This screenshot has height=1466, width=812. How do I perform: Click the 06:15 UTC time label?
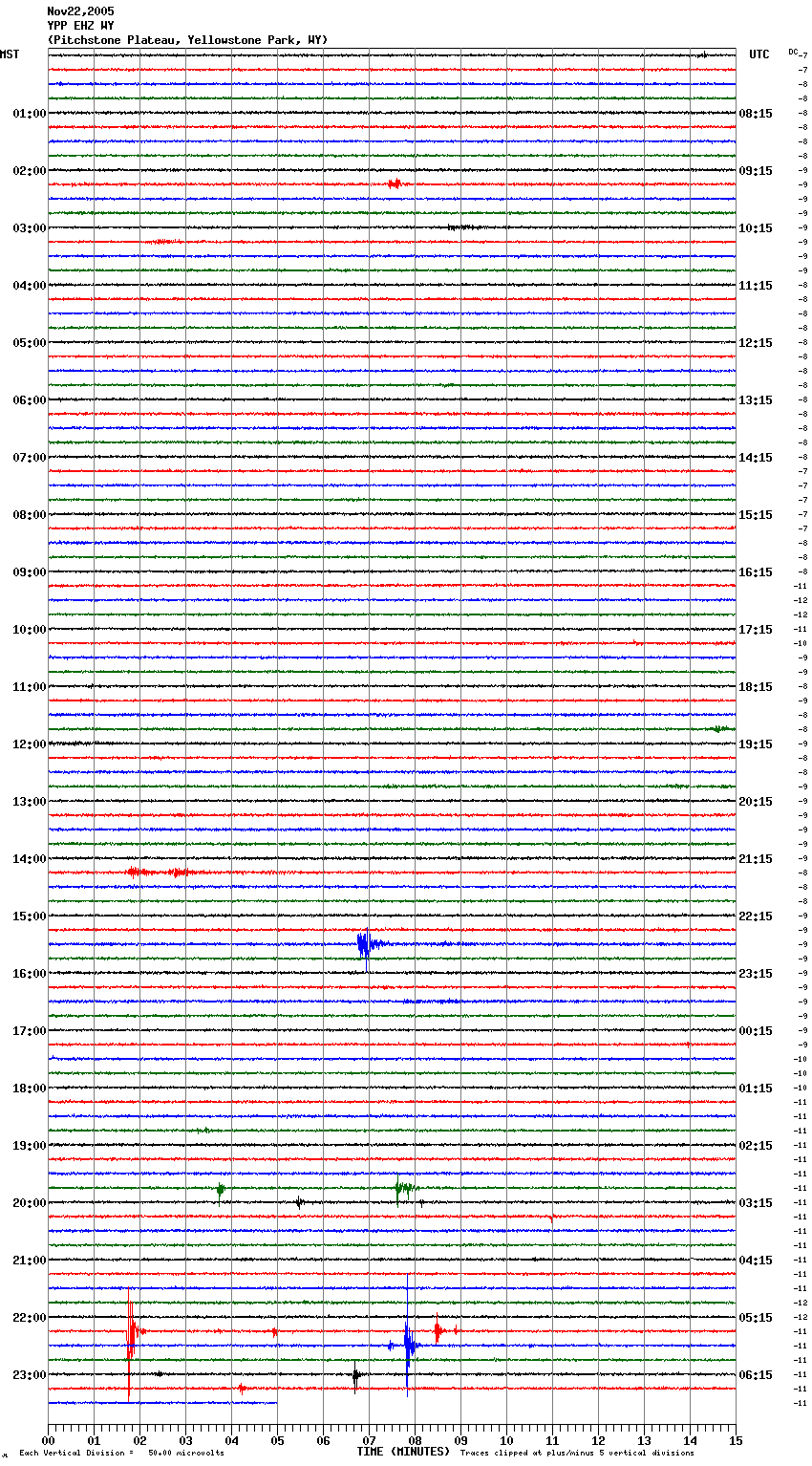click(756, 1375)
